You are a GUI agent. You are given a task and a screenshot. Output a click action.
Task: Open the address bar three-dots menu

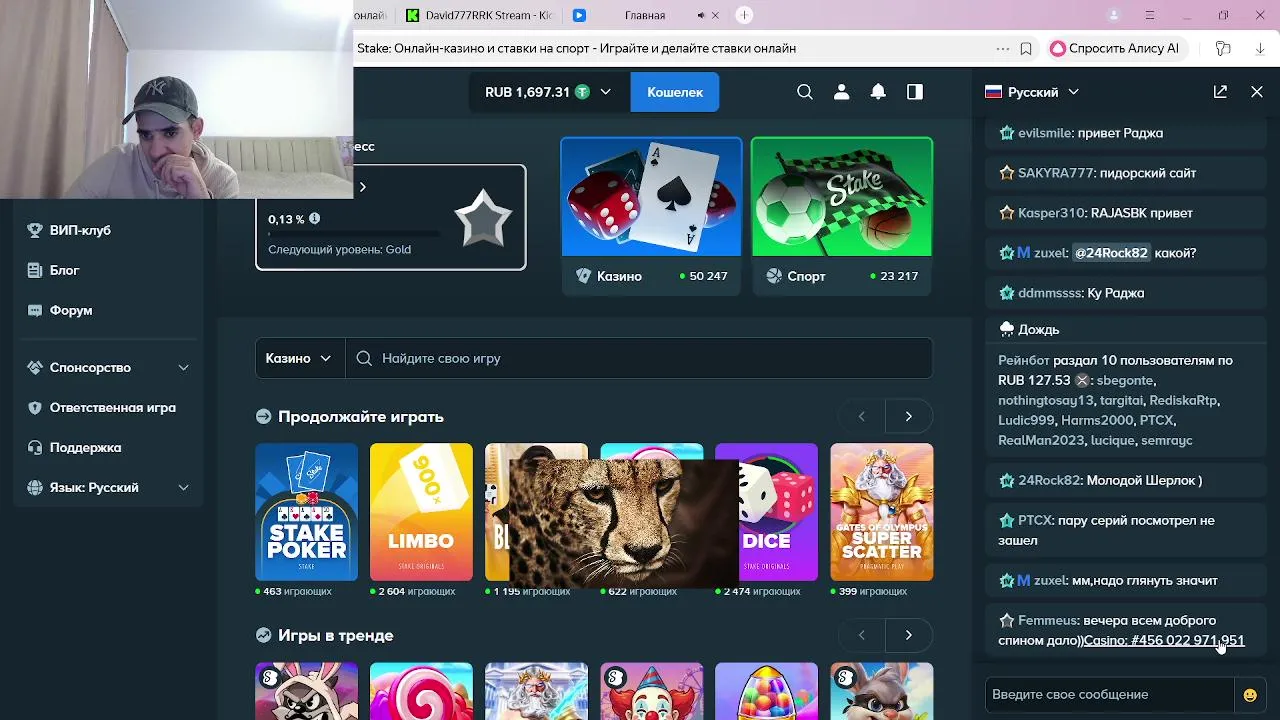click(x=1003, y=48)
